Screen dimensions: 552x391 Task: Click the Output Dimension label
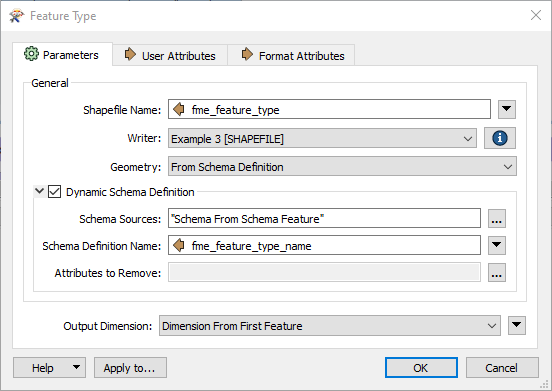107,326
